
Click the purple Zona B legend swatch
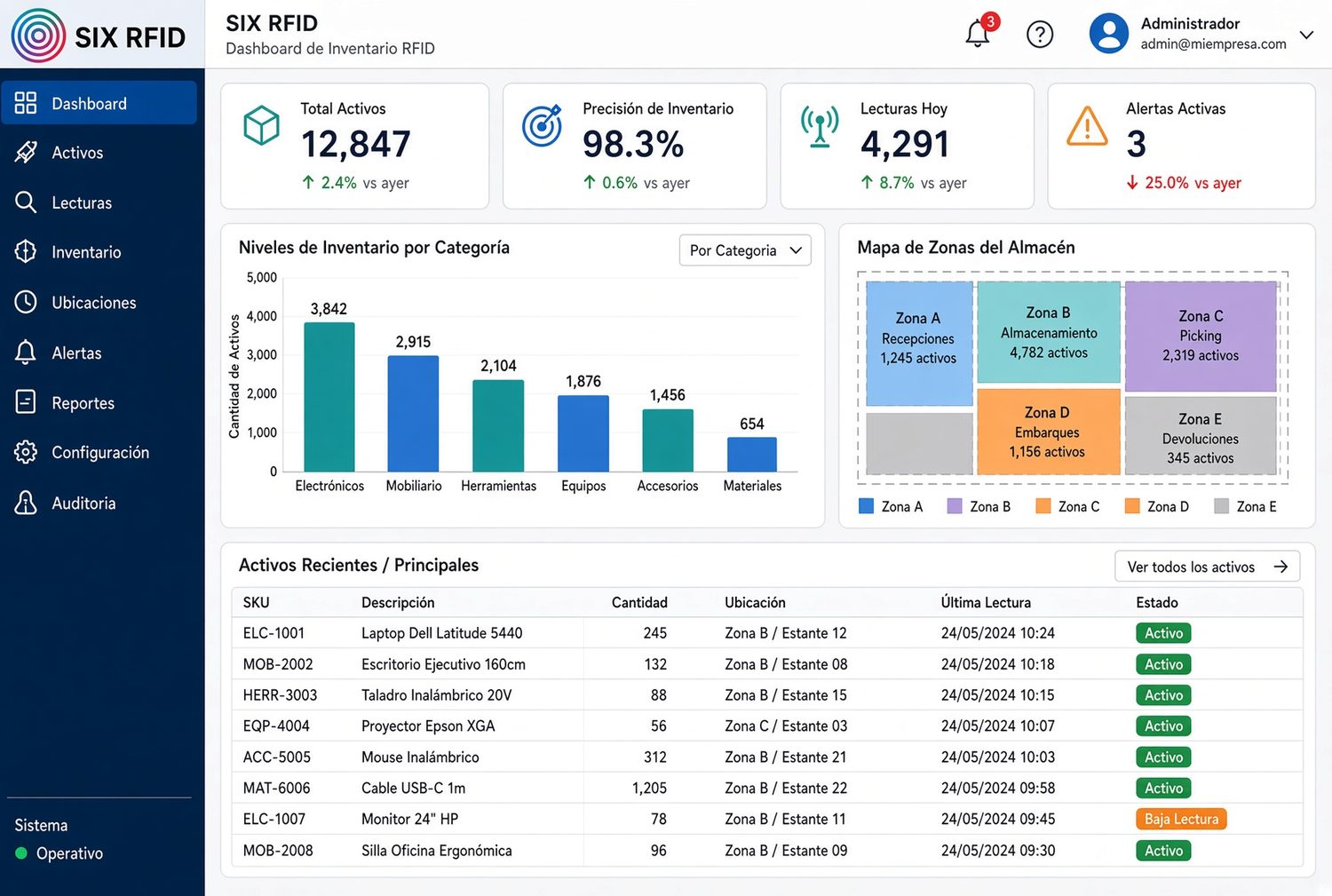click(x=955, y=506)
